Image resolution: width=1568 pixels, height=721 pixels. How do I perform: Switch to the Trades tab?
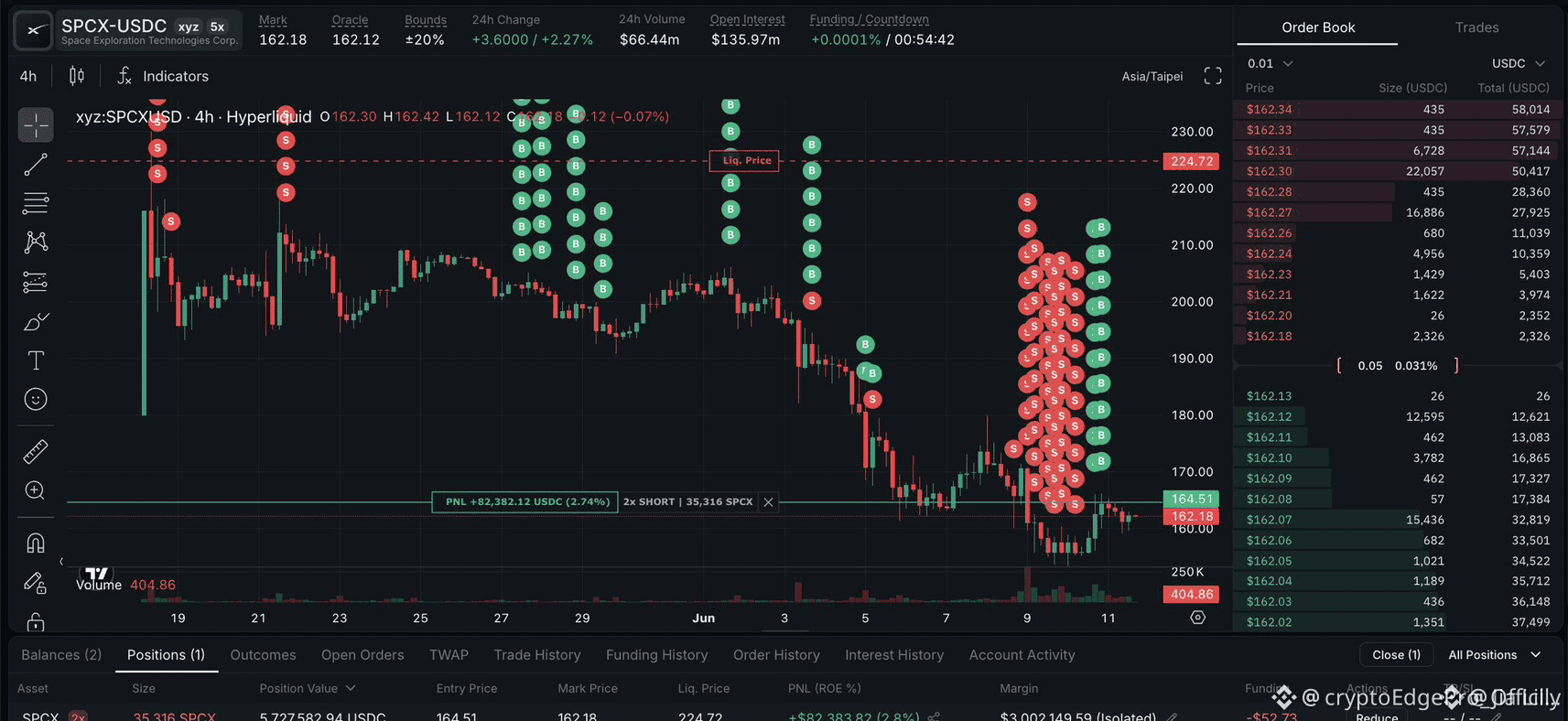[x=1476, y=27]
